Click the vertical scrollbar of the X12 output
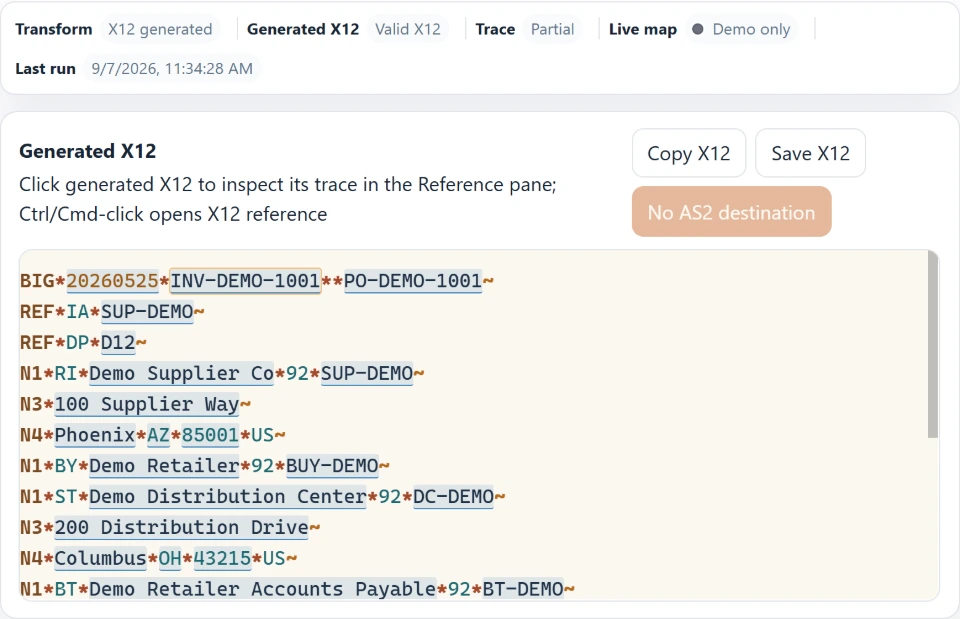This screenshot has width=960, height=619. 932,345
